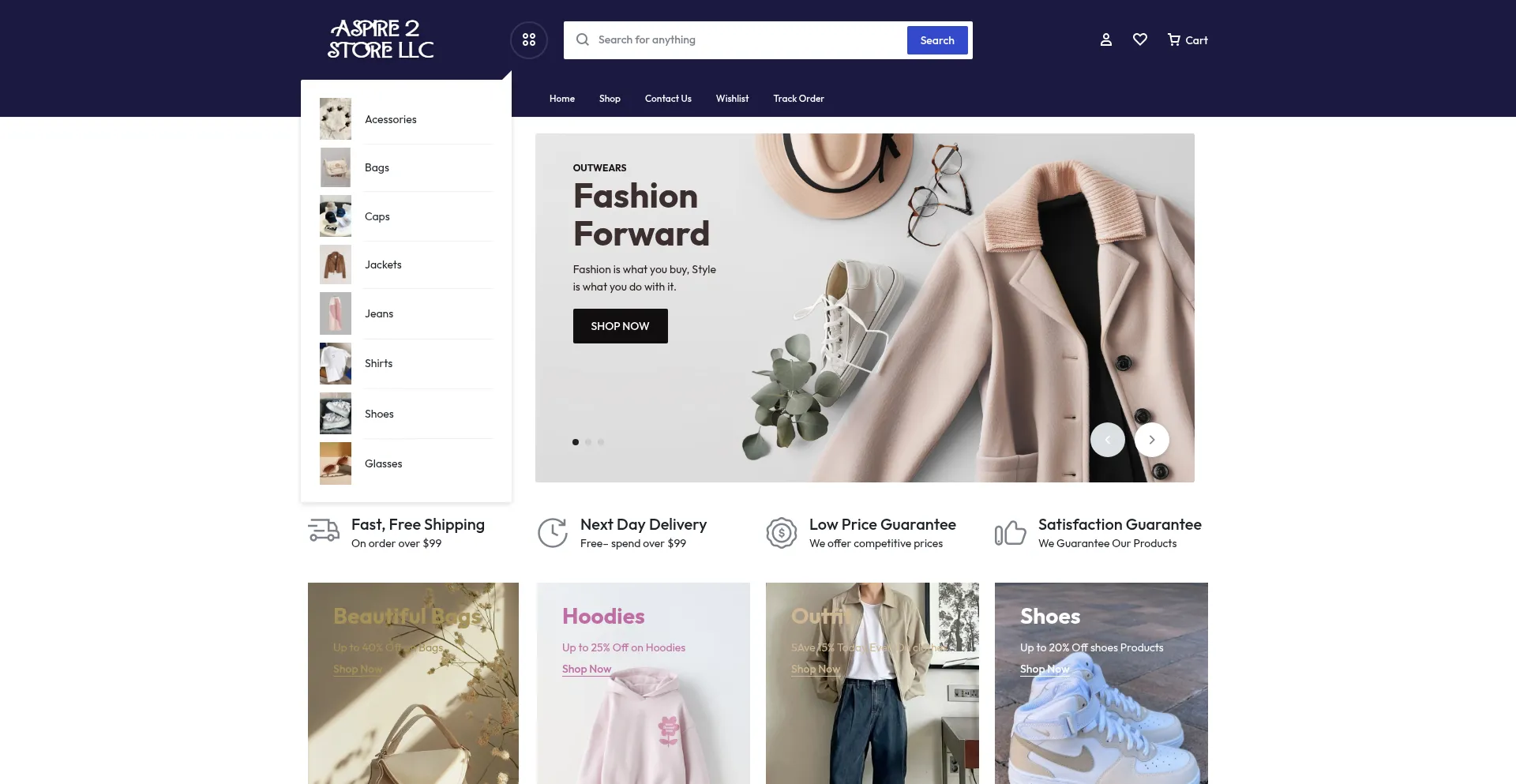
Task: Click the Hoodies Shop Now link
Action: pyautogui.click(x=587, y=670)
